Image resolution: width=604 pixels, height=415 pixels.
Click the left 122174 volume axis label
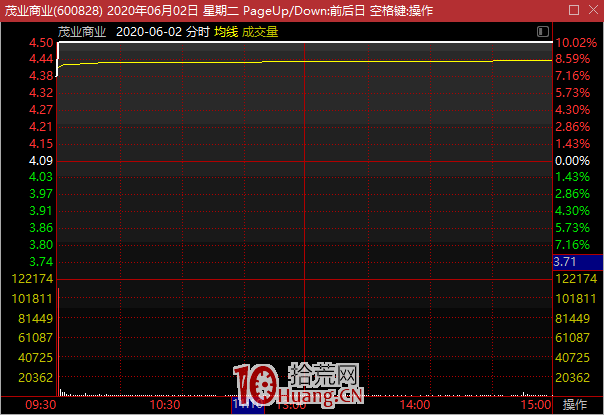tap(32, 279)
